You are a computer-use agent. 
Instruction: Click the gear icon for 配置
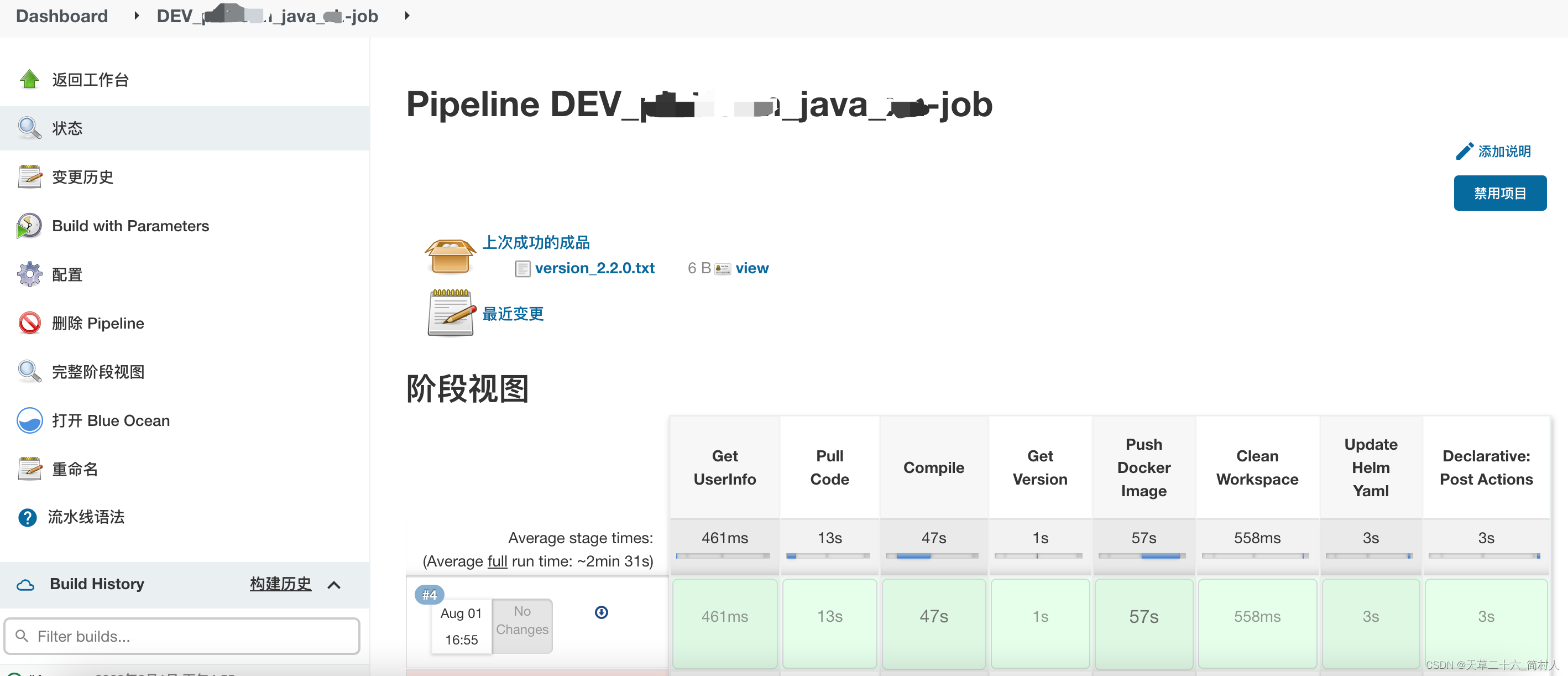(29, 275)
